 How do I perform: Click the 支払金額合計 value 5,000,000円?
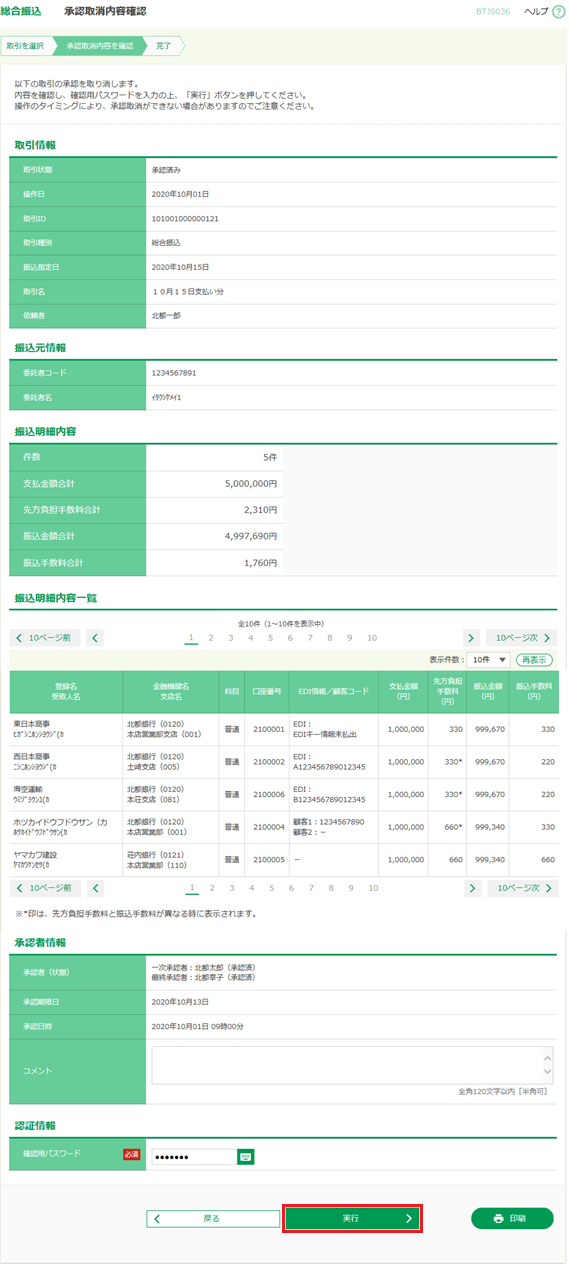(251, 483)
